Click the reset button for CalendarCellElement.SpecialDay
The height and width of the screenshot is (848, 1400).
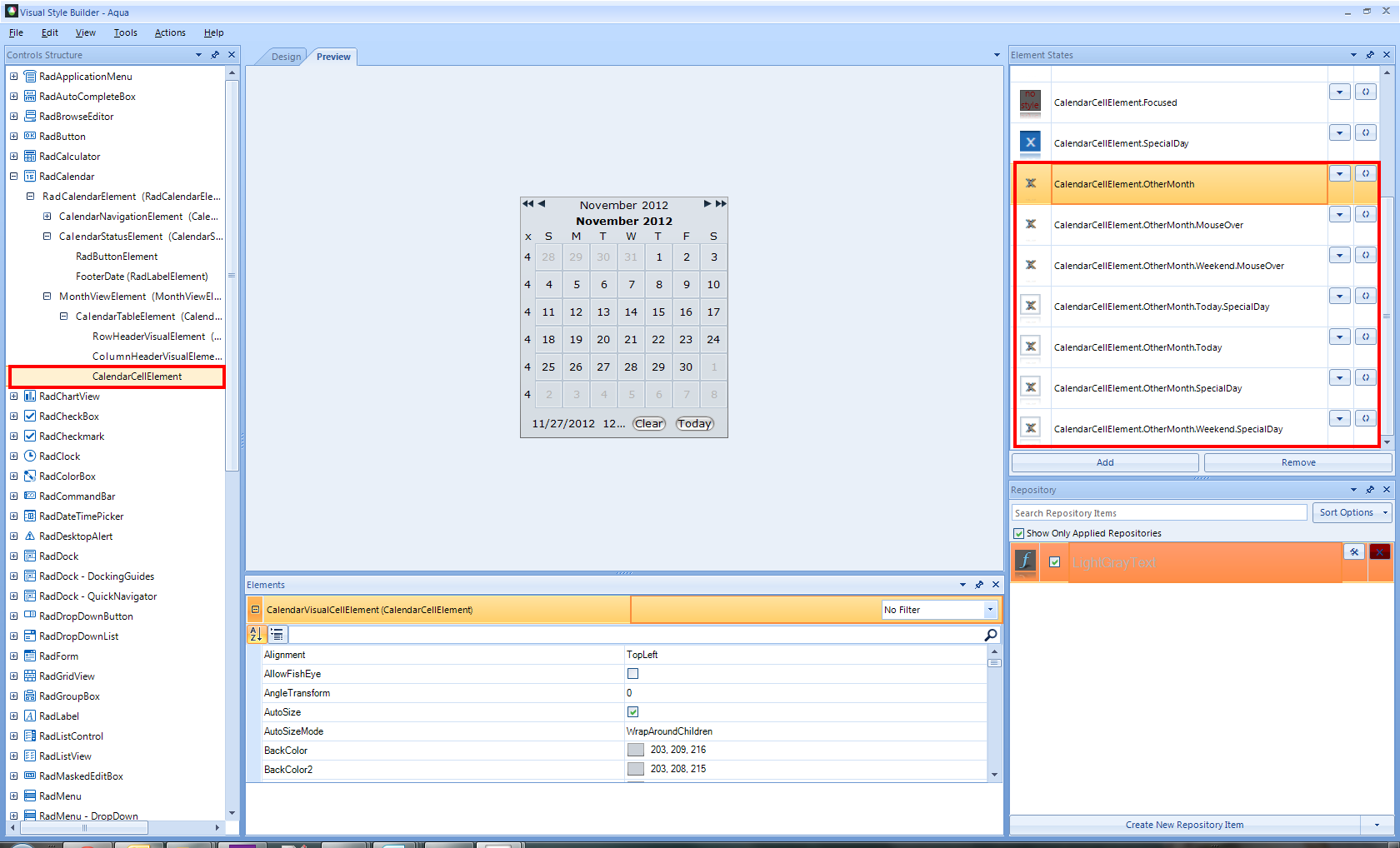1365,132
